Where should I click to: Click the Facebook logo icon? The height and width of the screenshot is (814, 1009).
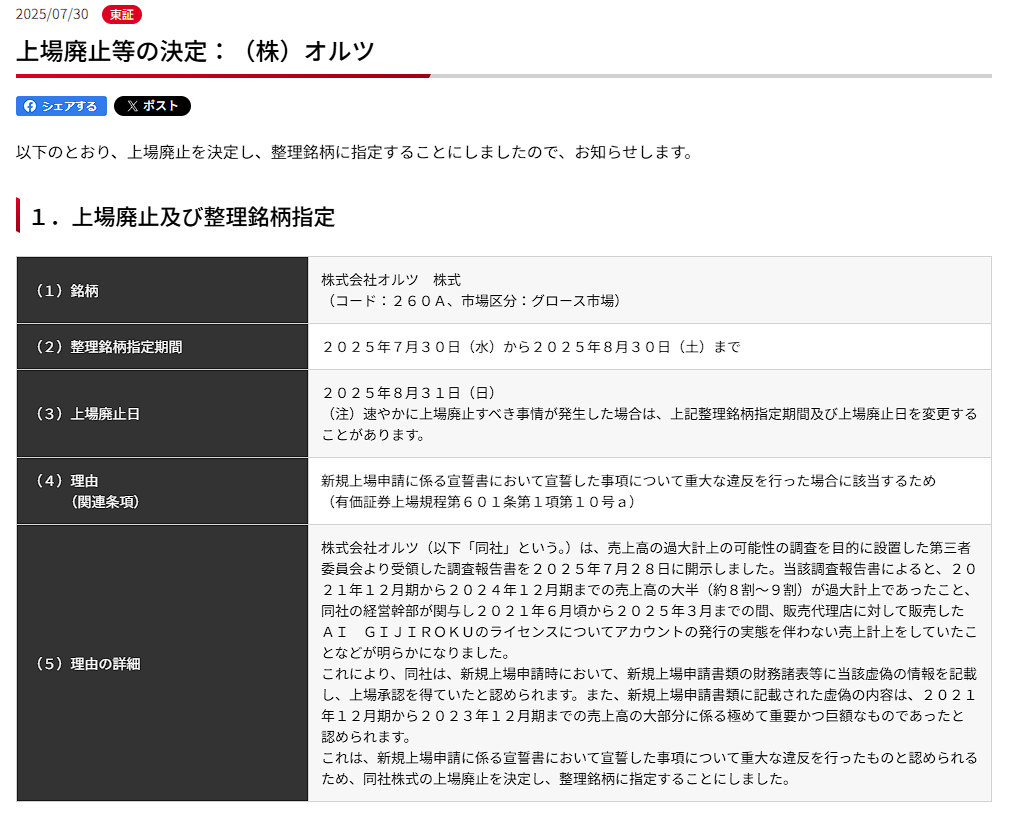click(30, 106)
